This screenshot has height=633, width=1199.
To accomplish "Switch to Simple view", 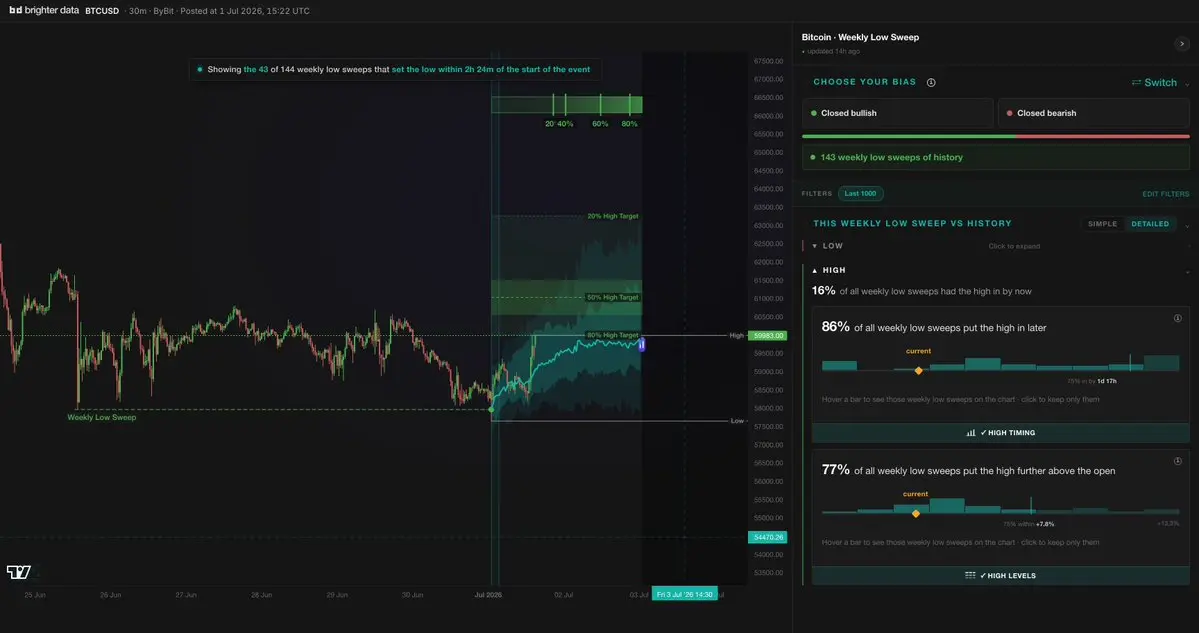I will (1103, 224).
